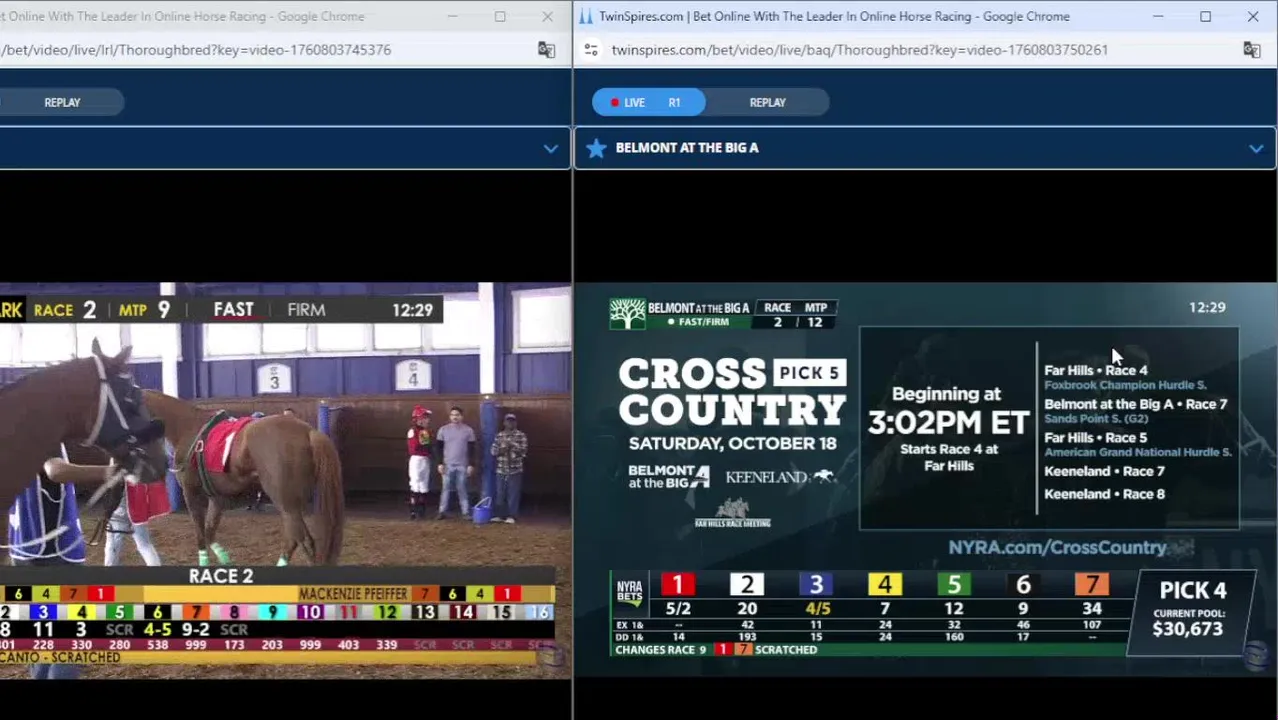Image resolution: width=1278 pixels, height=720 pixels.
Task: Minimize the right Chrome window
Action: tap(1158, 16)
